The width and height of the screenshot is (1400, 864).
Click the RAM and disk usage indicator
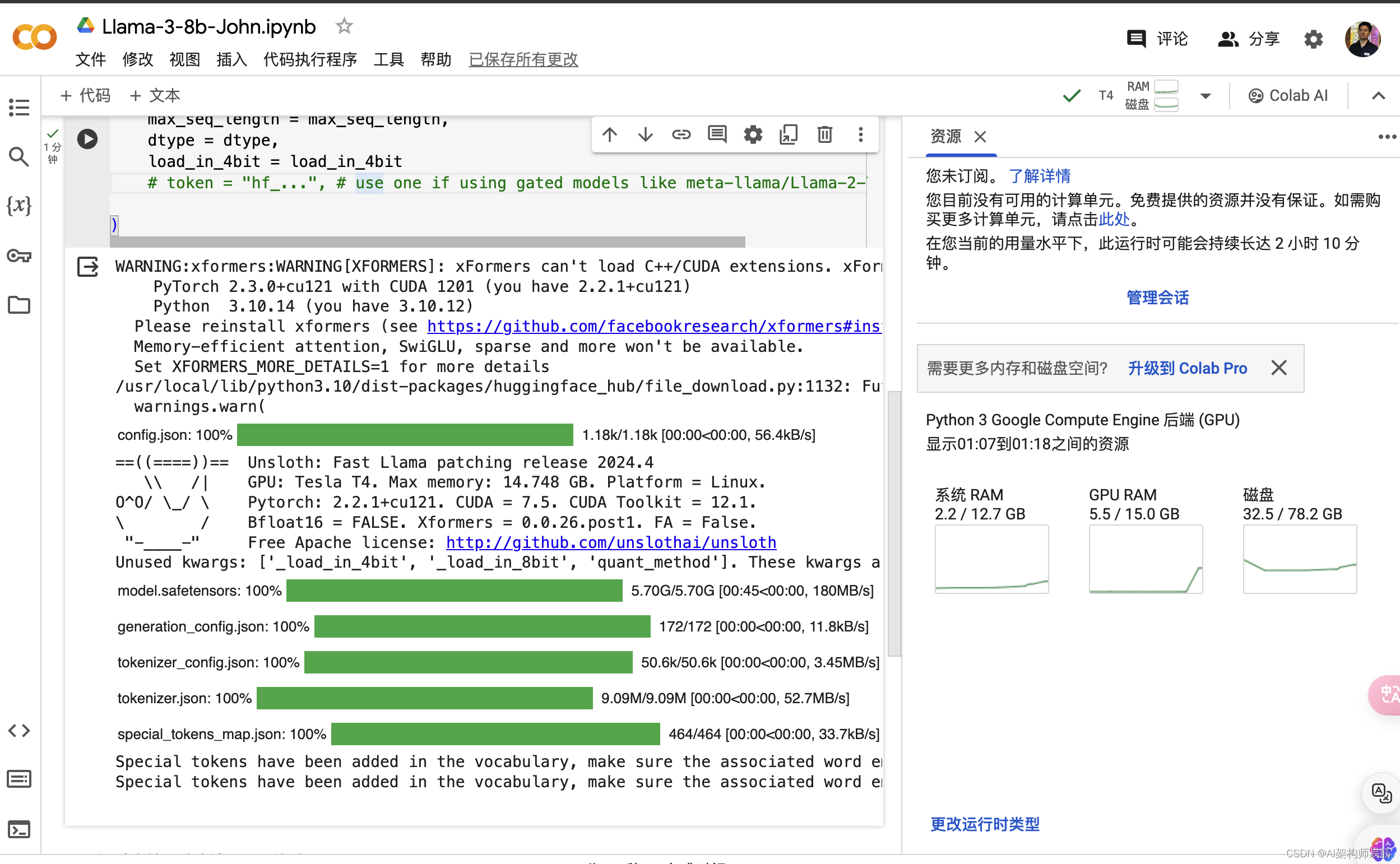(x=1152, y=95)
